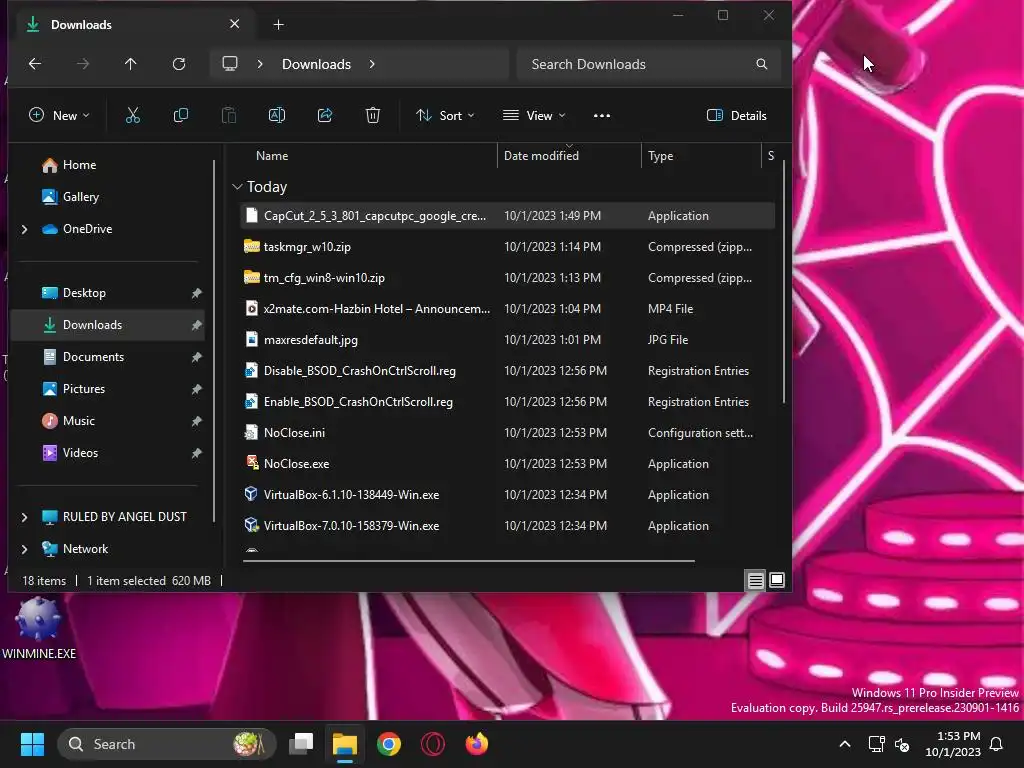Click the taskbar Search box
Screen dimensions: 1024x768
click(167, 744)
